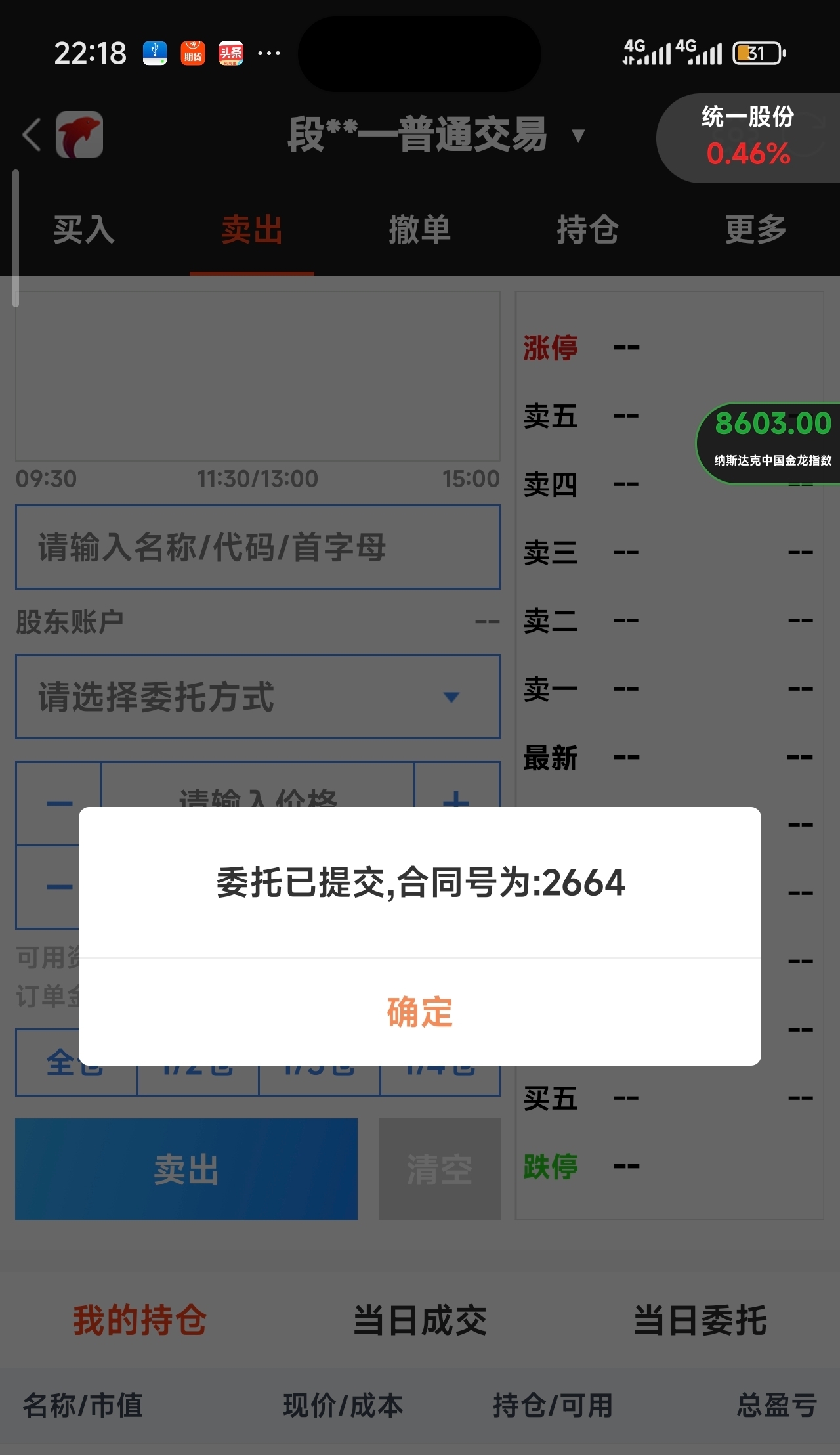Switch to the 撤单 tab

[x=420, y=230]
